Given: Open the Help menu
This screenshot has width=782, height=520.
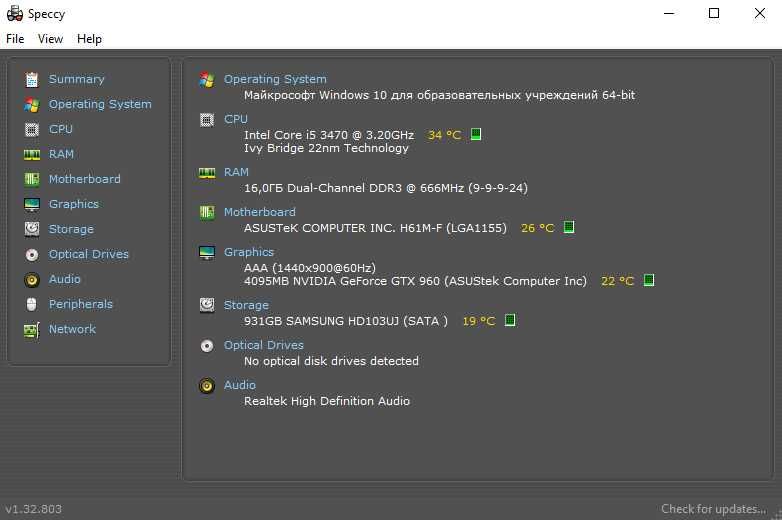Looking at the screenshot, I should click(89, 39).
